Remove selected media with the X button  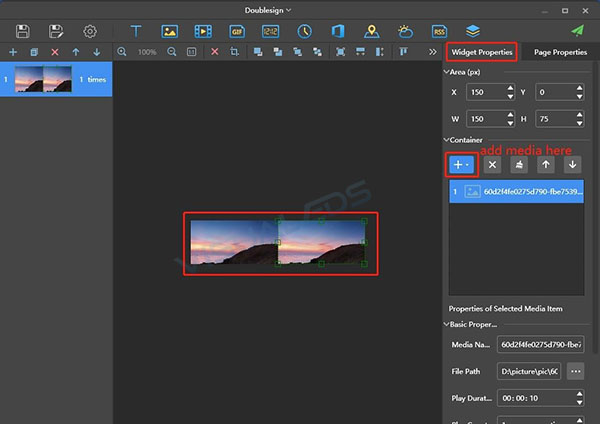(493, 165)
